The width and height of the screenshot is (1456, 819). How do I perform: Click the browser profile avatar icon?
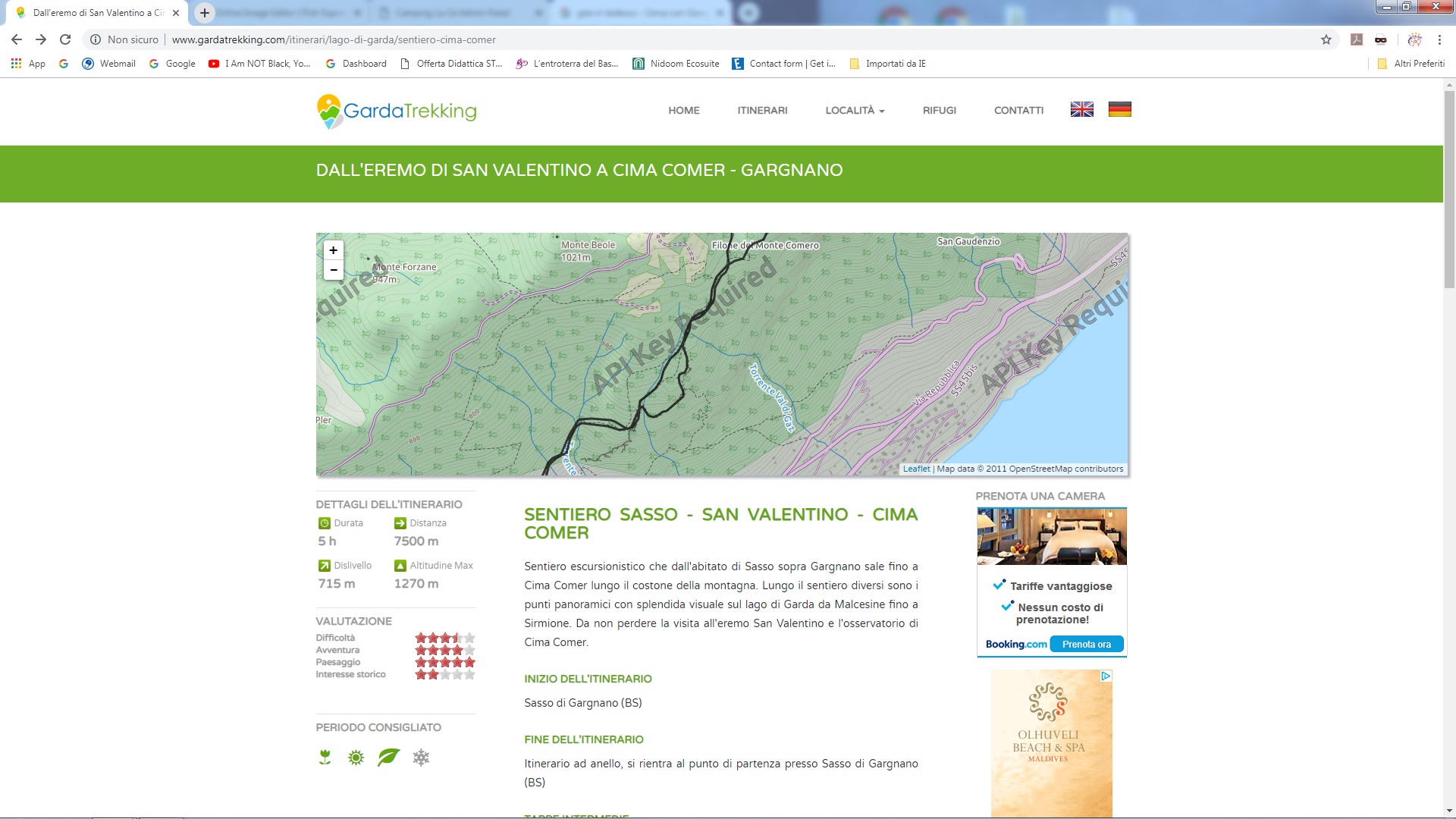[x=1414, y=39]
